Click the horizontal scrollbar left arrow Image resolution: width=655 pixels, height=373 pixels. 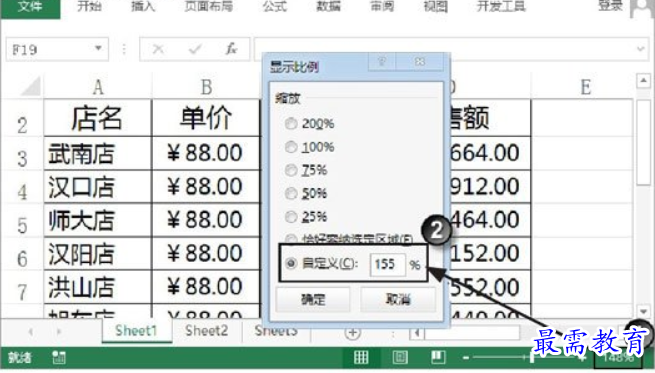(416, 333)
